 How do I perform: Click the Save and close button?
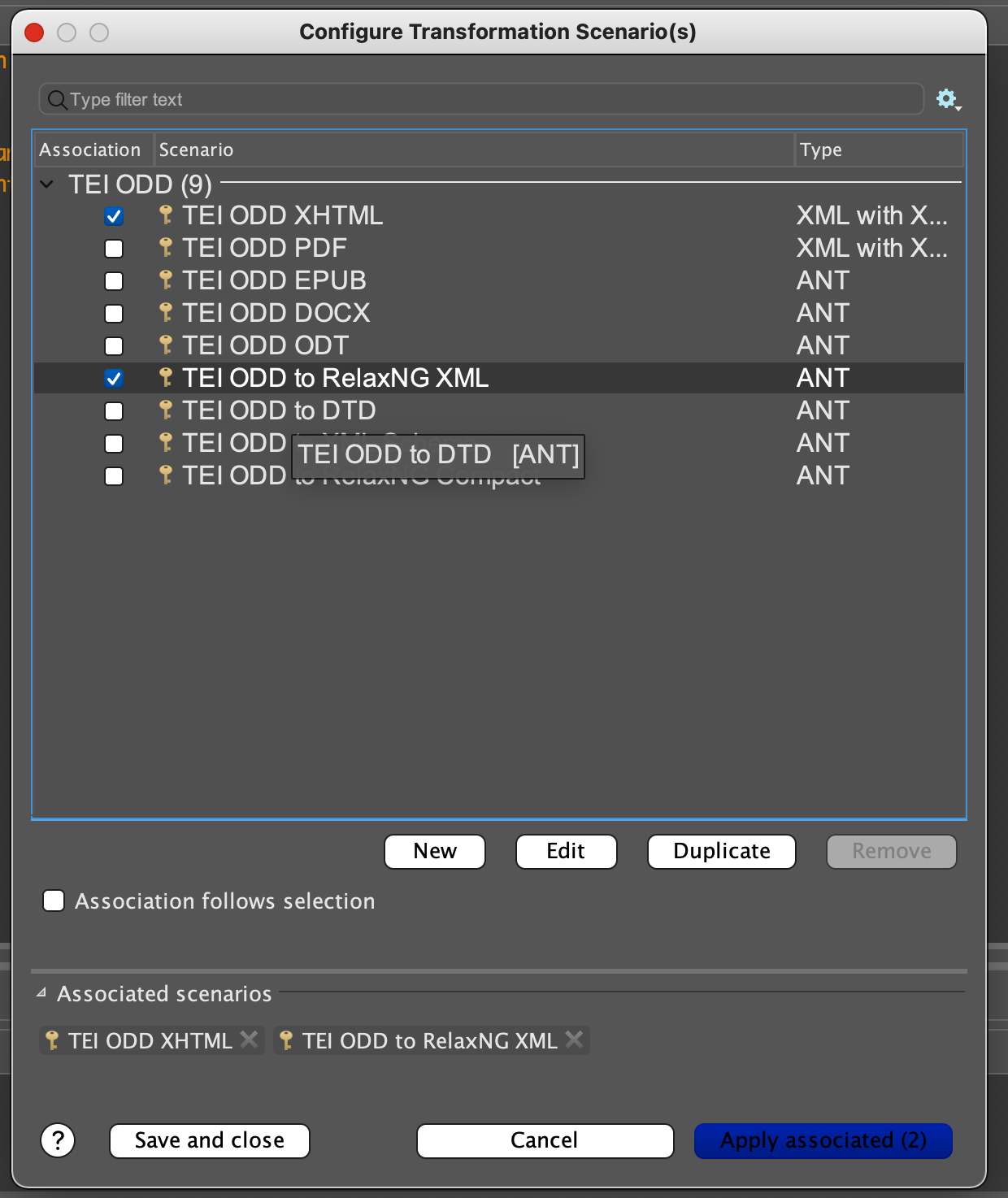209,1140
